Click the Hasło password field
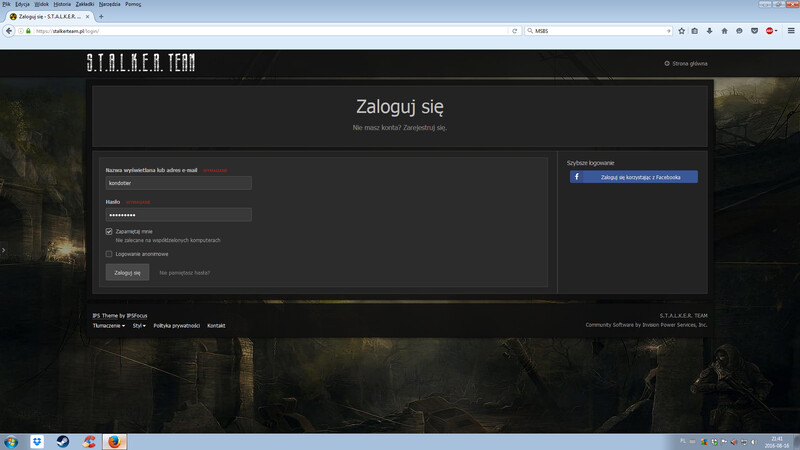 (178, 215)
